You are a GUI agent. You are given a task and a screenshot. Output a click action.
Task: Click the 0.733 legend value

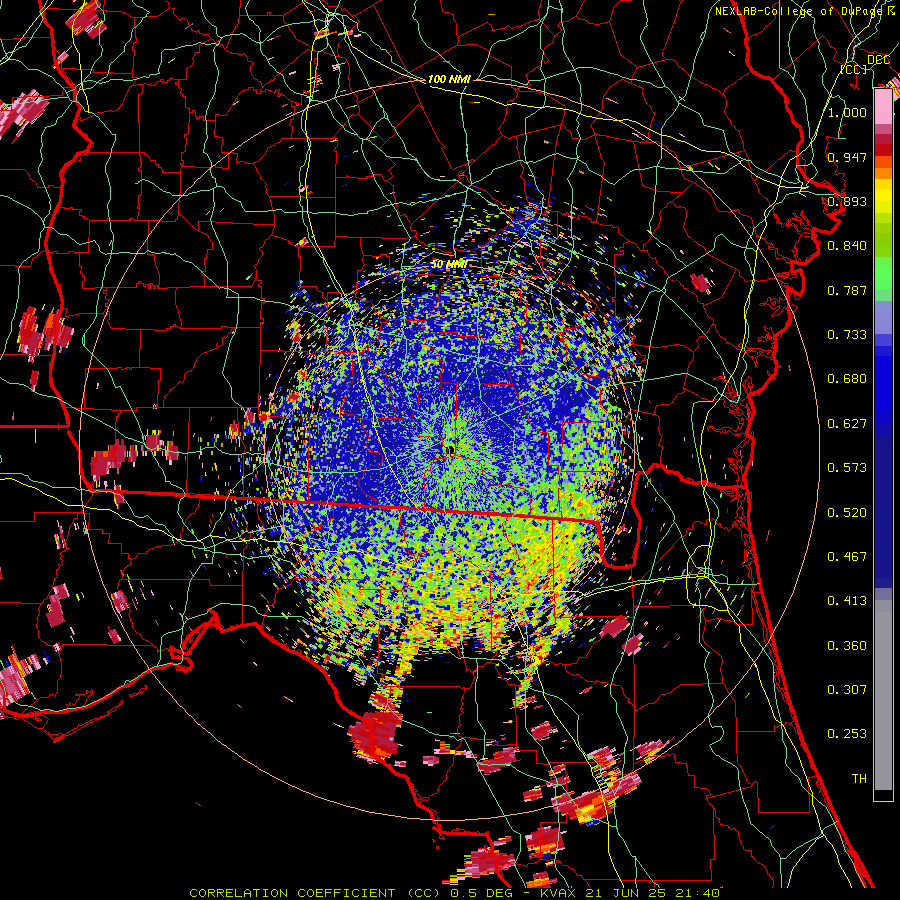[847, 335]
